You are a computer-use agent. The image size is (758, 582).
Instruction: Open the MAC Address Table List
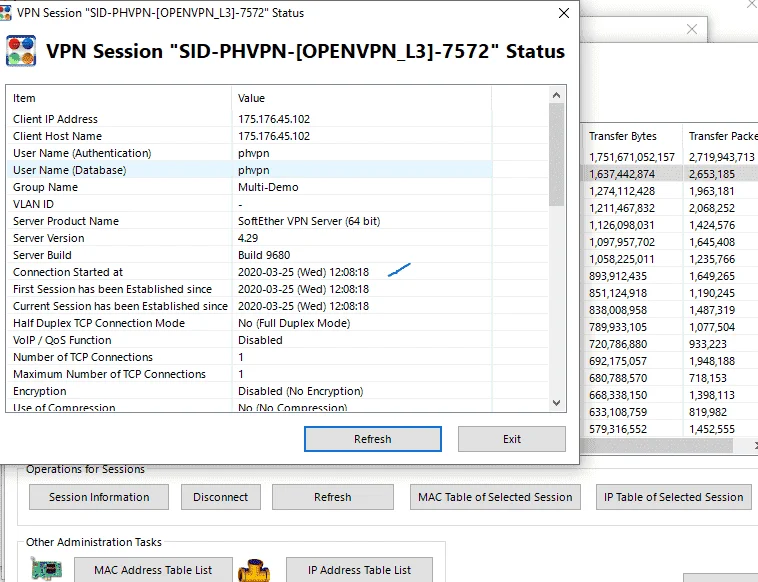[153, 570]
